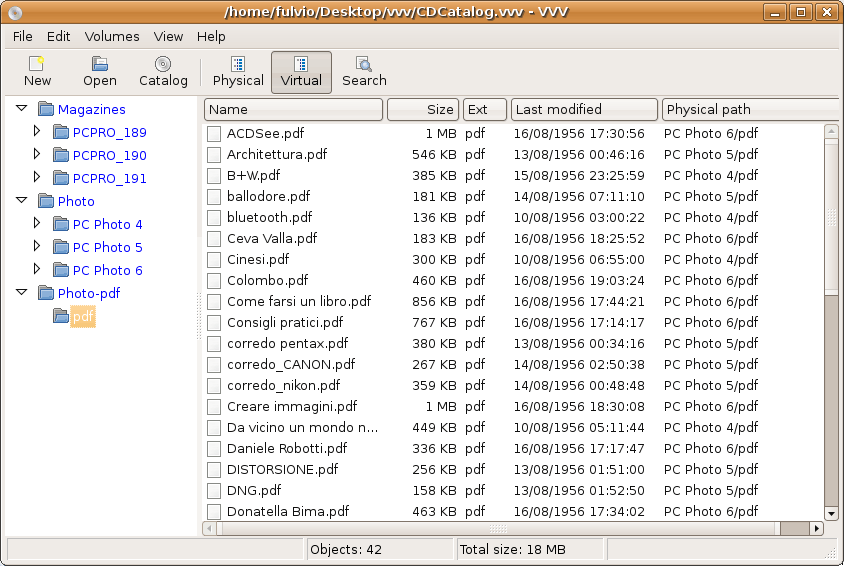This screenshot has width=844, height=566.
Task: Select the Daniele Robotti.pdf file name
Action: [x=287, y=449]
